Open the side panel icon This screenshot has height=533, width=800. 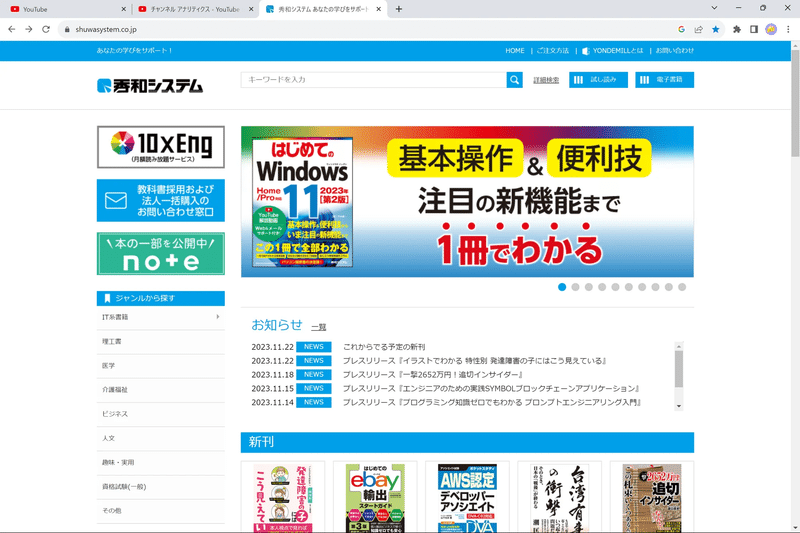[x=754, y=30]
